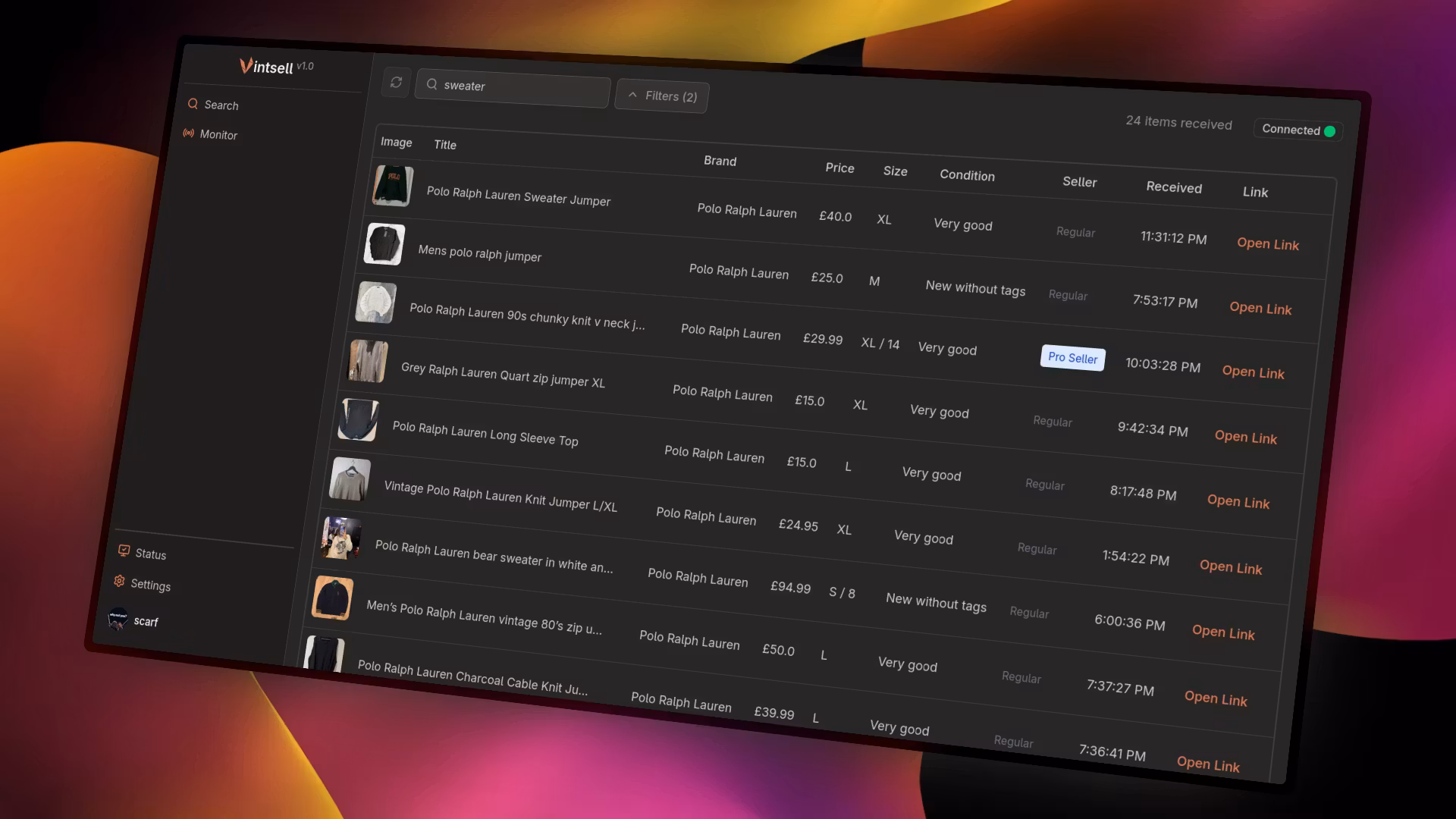The image size is (1456, 819).
Task: Click the Status icon in sidebar
Action: 124,551
